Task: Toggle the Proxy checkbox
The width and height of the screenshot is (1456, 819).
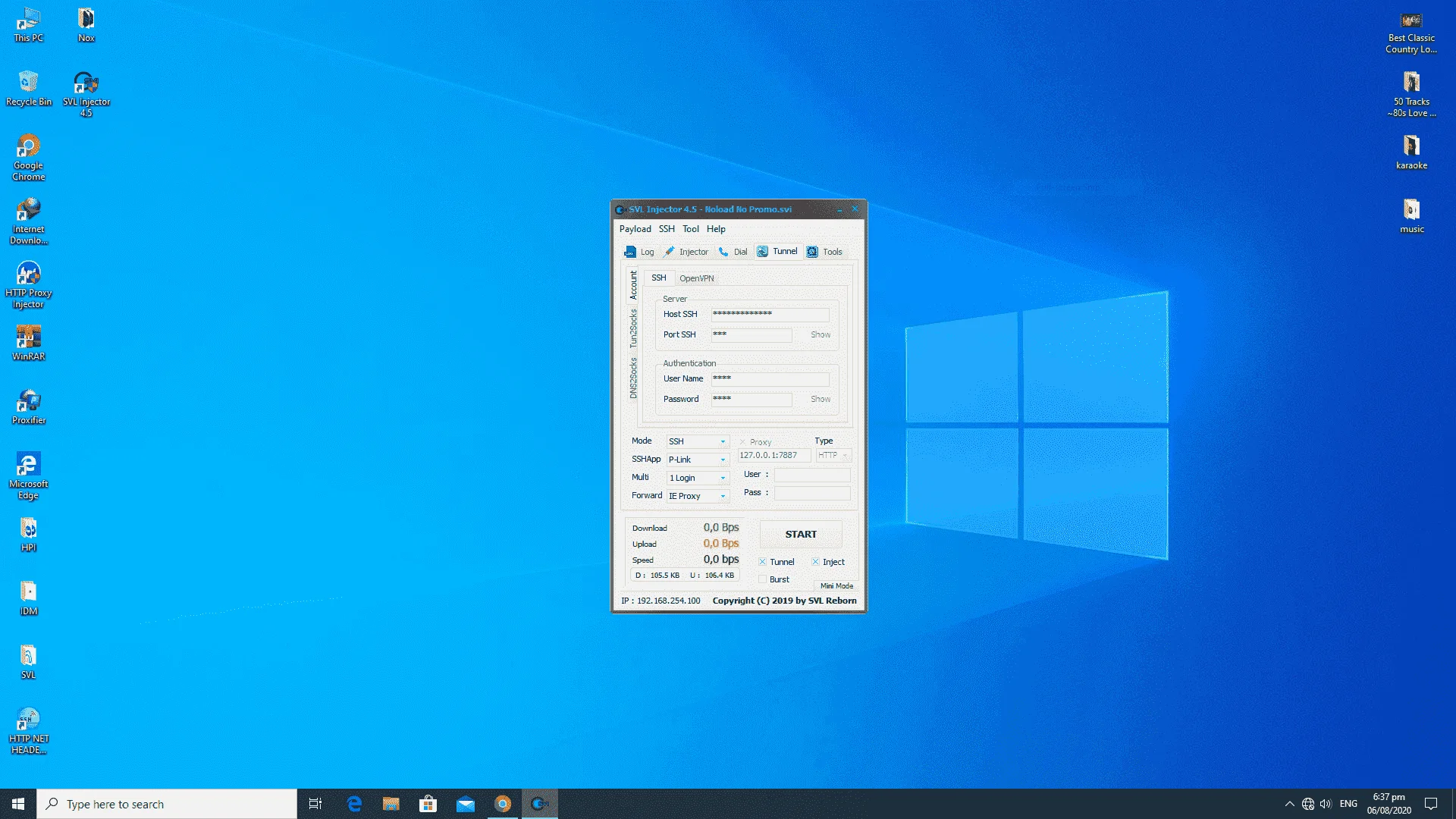Action: coord(742,442)
